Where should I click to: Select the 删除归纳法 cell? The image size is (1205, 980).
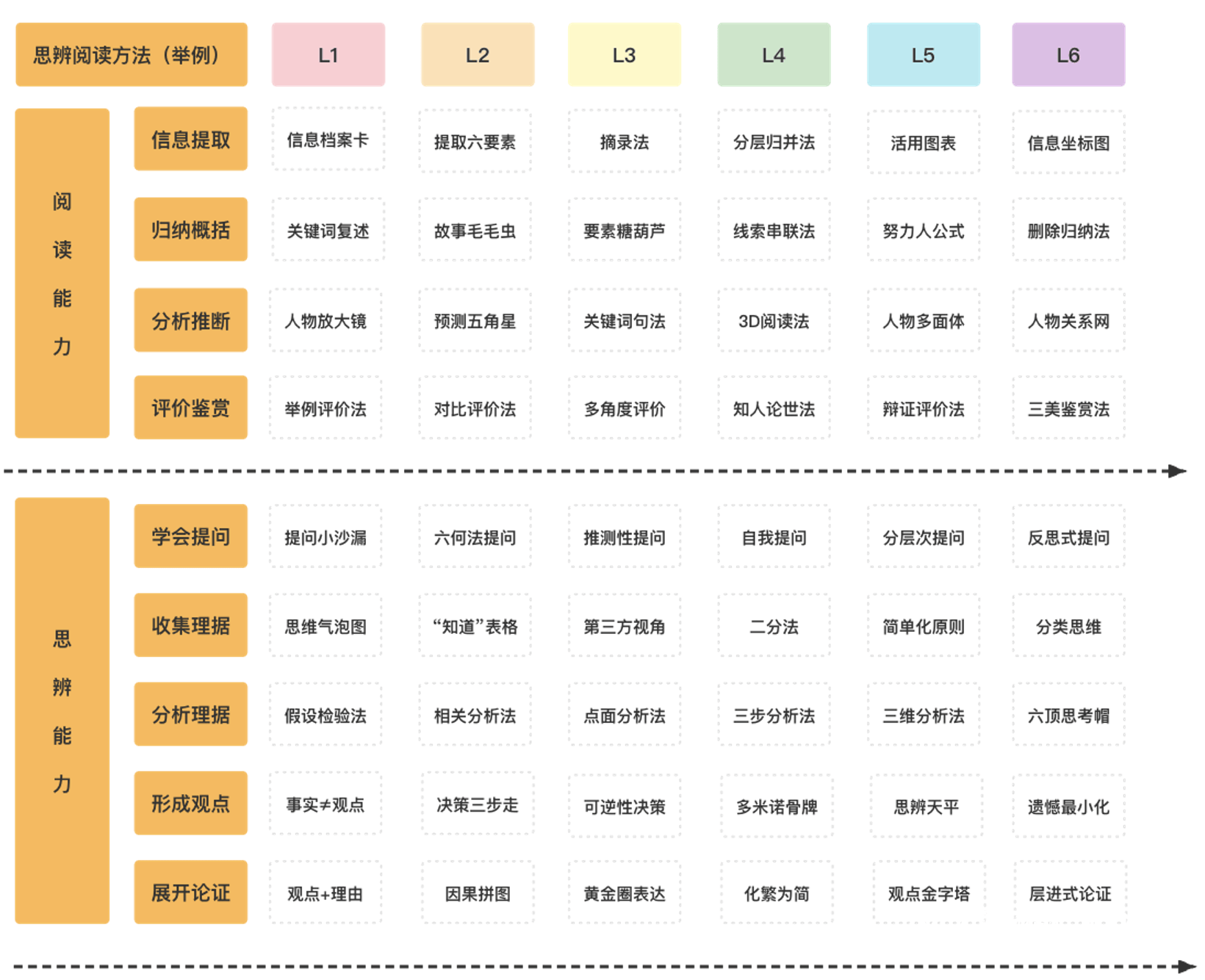coord(1068,230)
